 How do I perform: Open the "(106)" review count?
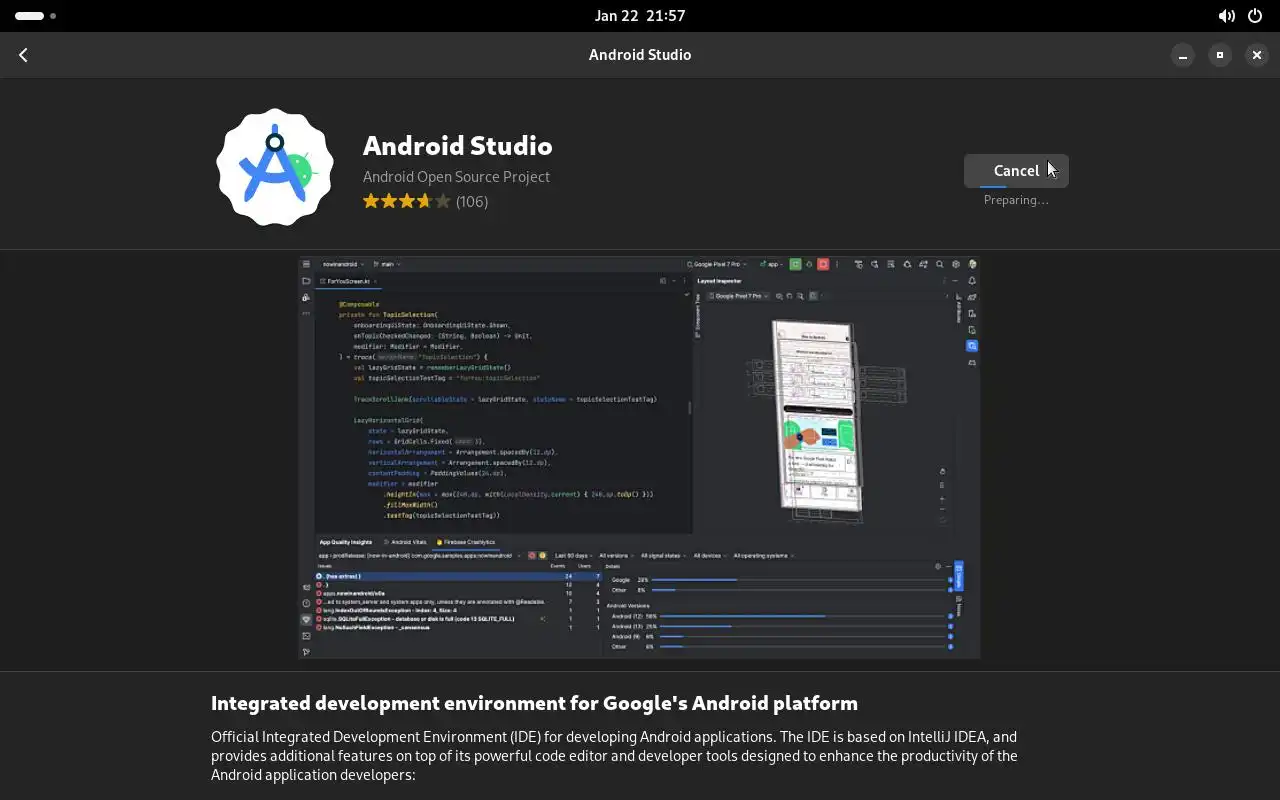(472, 201)
